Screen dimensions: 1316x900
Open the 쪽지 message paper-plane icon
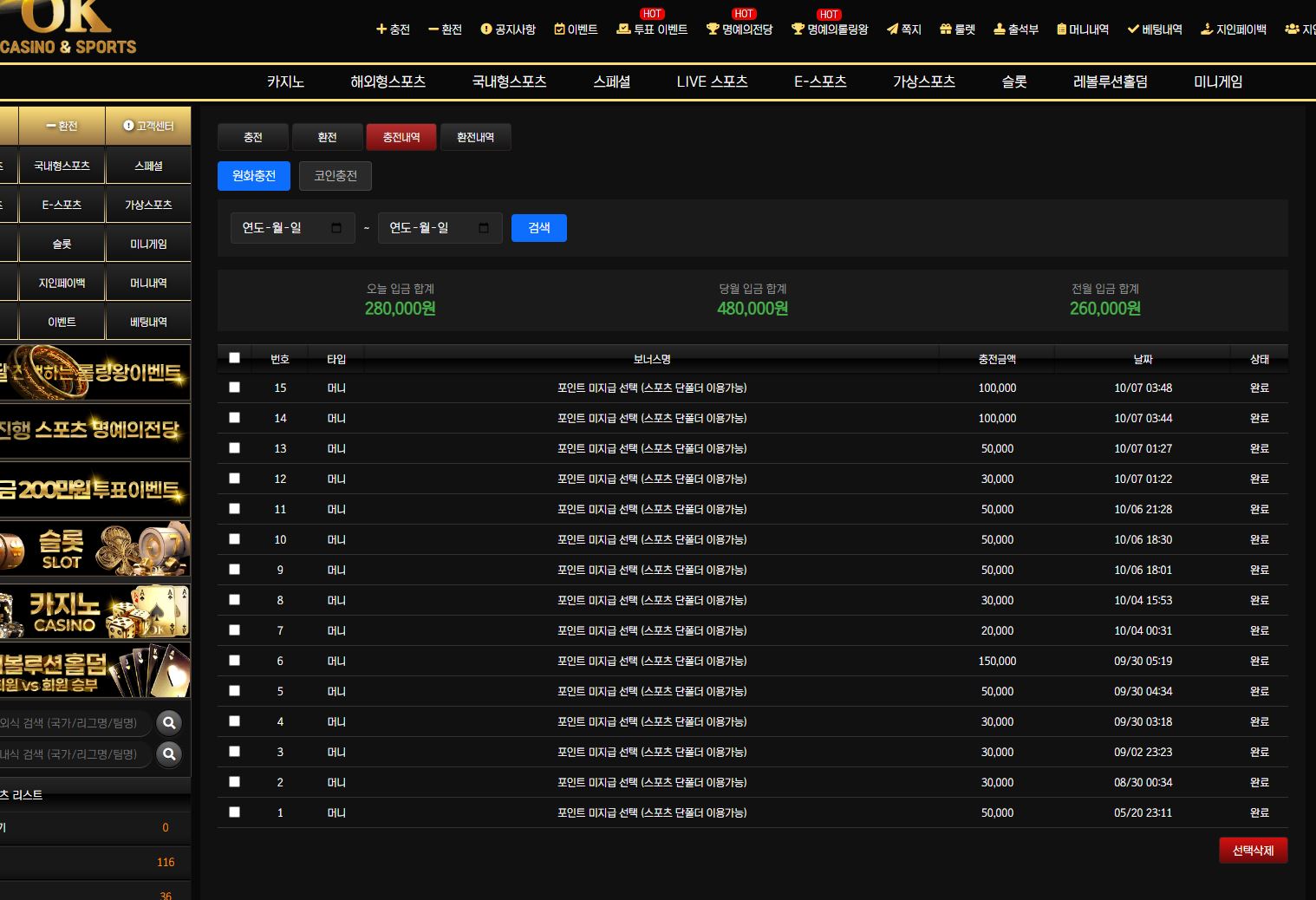(892, 29)
